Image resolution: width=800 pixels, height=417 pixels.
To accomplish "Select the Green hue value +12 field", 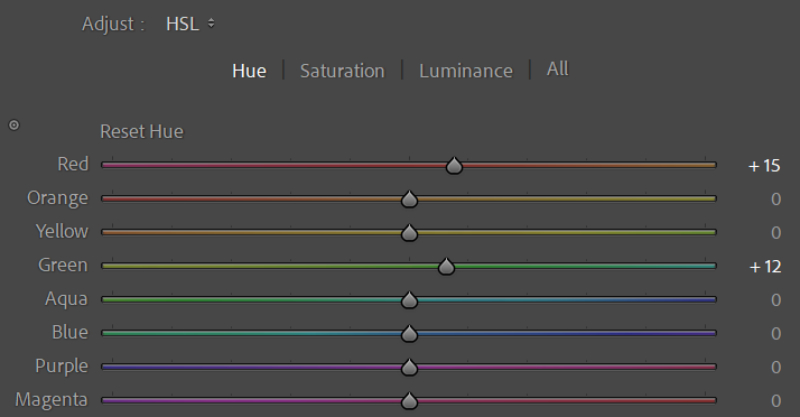I will 765,266.
